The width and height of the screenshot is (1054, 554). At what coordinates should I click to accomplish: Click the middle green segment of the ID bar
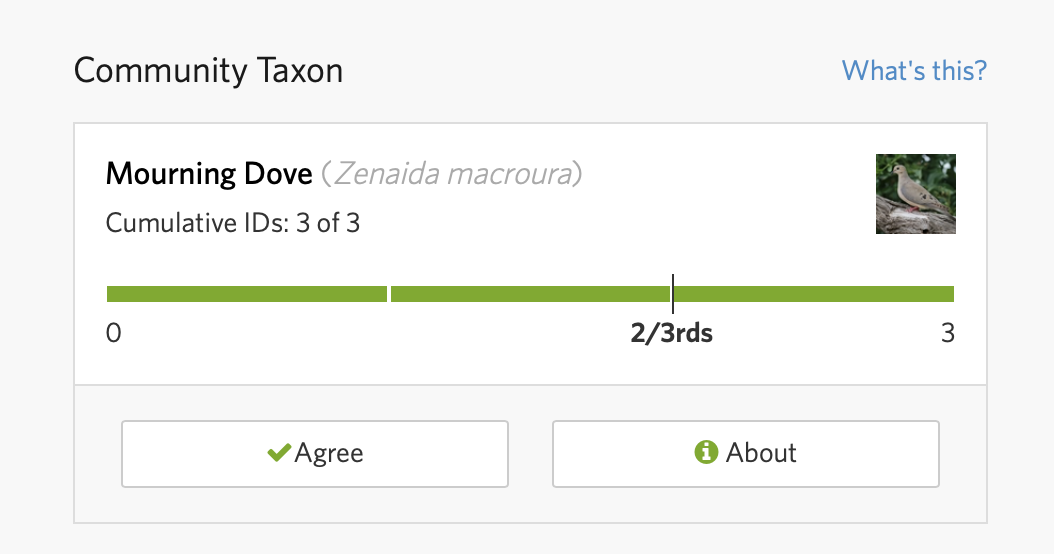(x=529, y=294)
